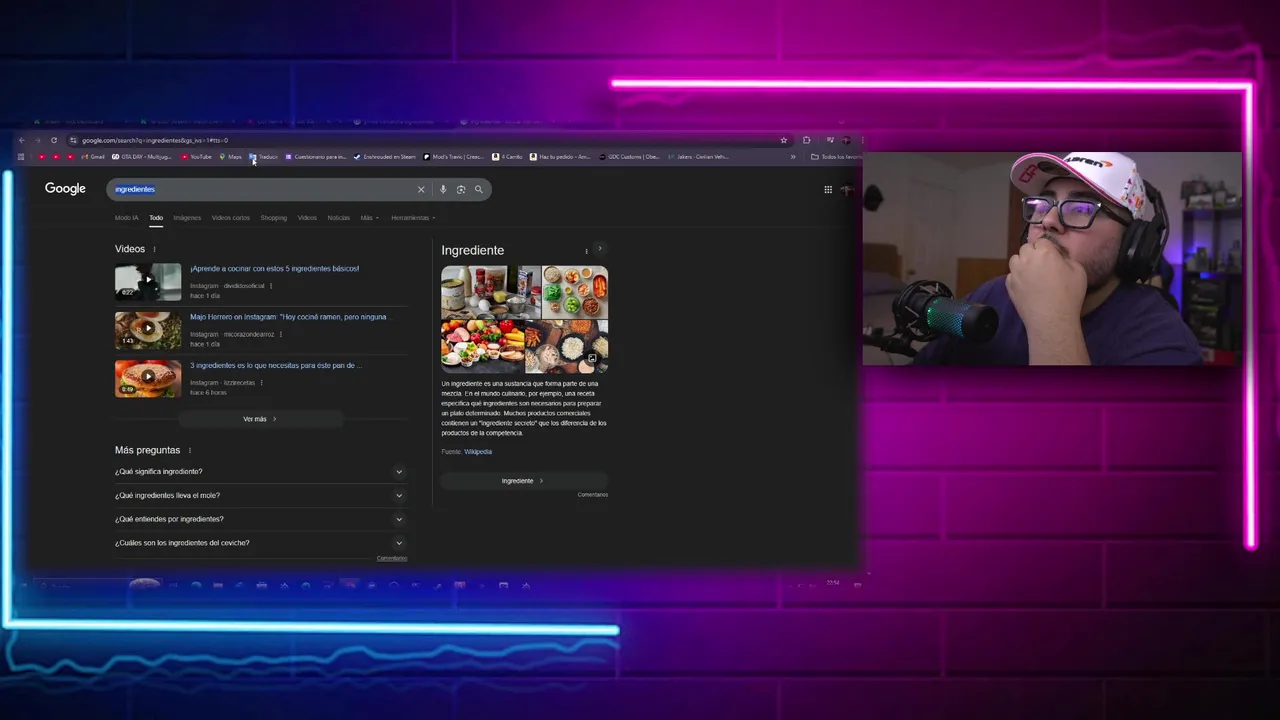Open the labeled YouTube bookmark

tap(196, 157)
